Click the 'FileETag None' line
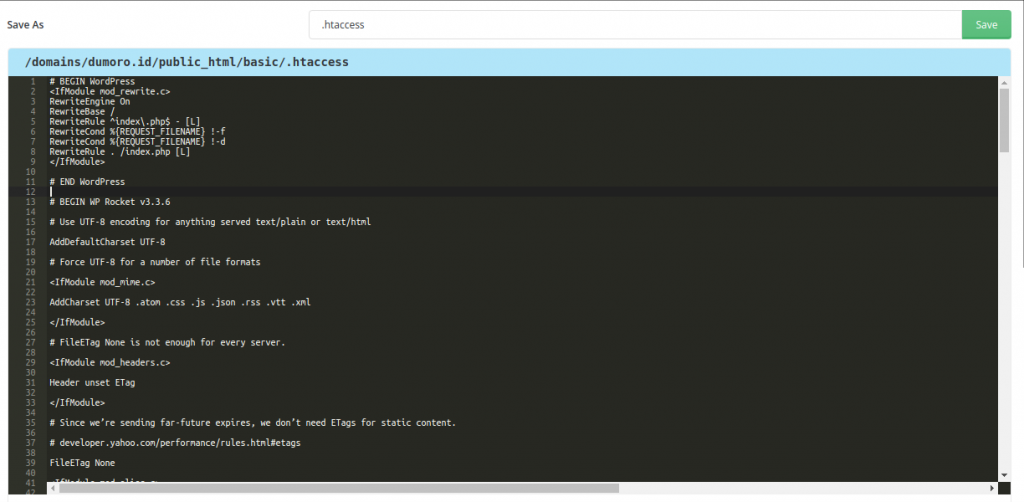The image size is (1024, 502). pyautogui.click(x=82, y=463)
